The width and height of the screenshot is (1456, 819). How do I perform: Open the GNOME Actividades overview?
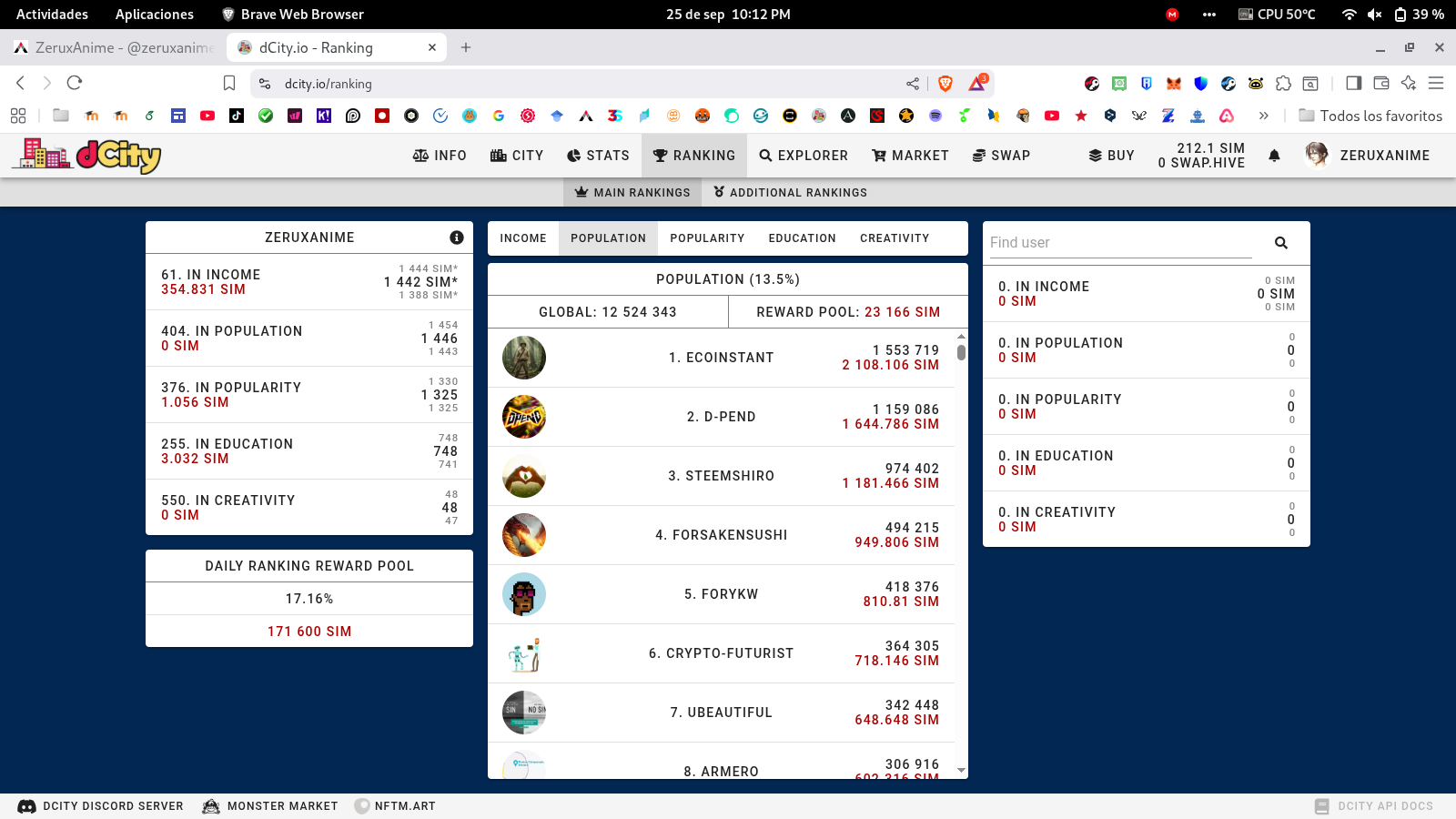point(52,15)
